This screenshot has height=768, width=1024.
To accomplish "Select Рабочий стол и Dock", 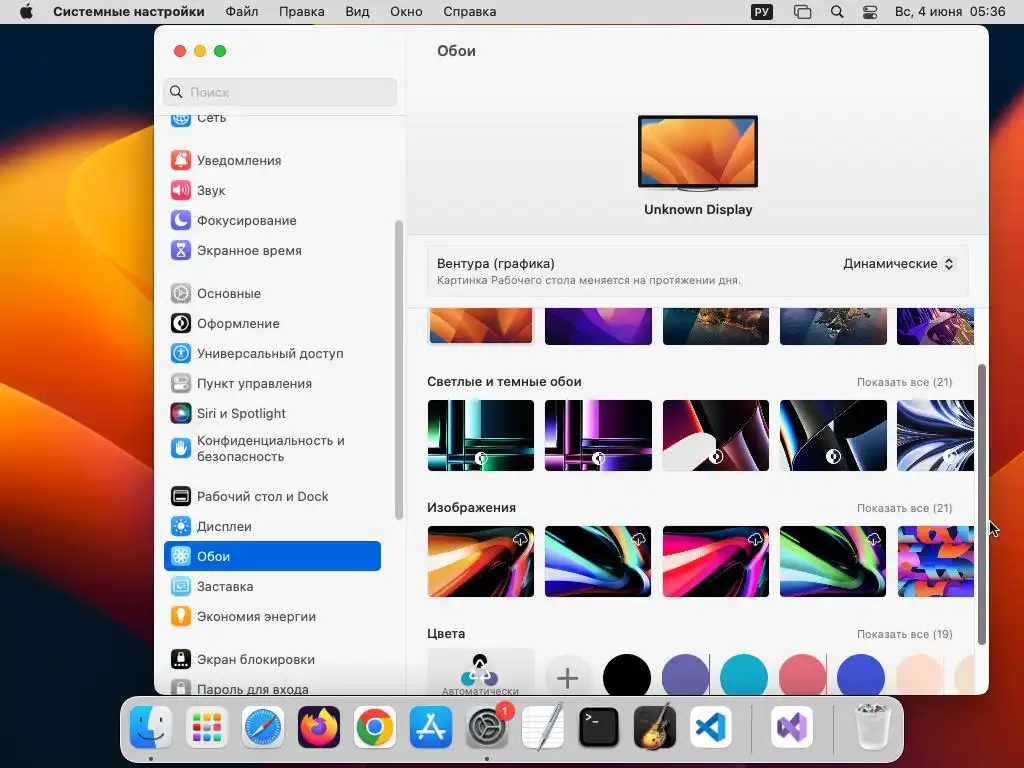I will pyautogui.click(x=272, y=497).
